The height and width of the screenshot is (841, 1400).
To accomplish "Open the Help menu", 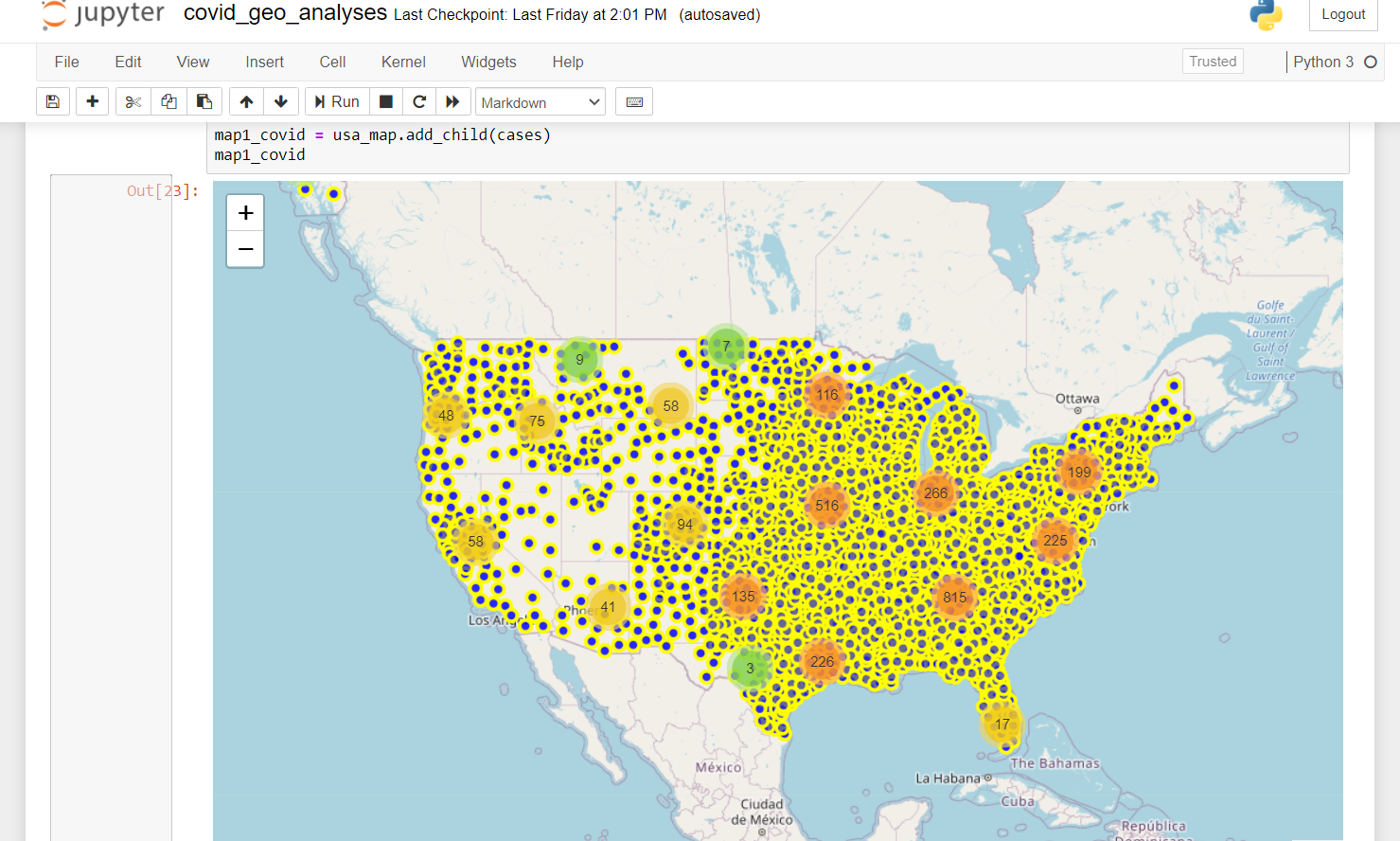I will (568, 62).
